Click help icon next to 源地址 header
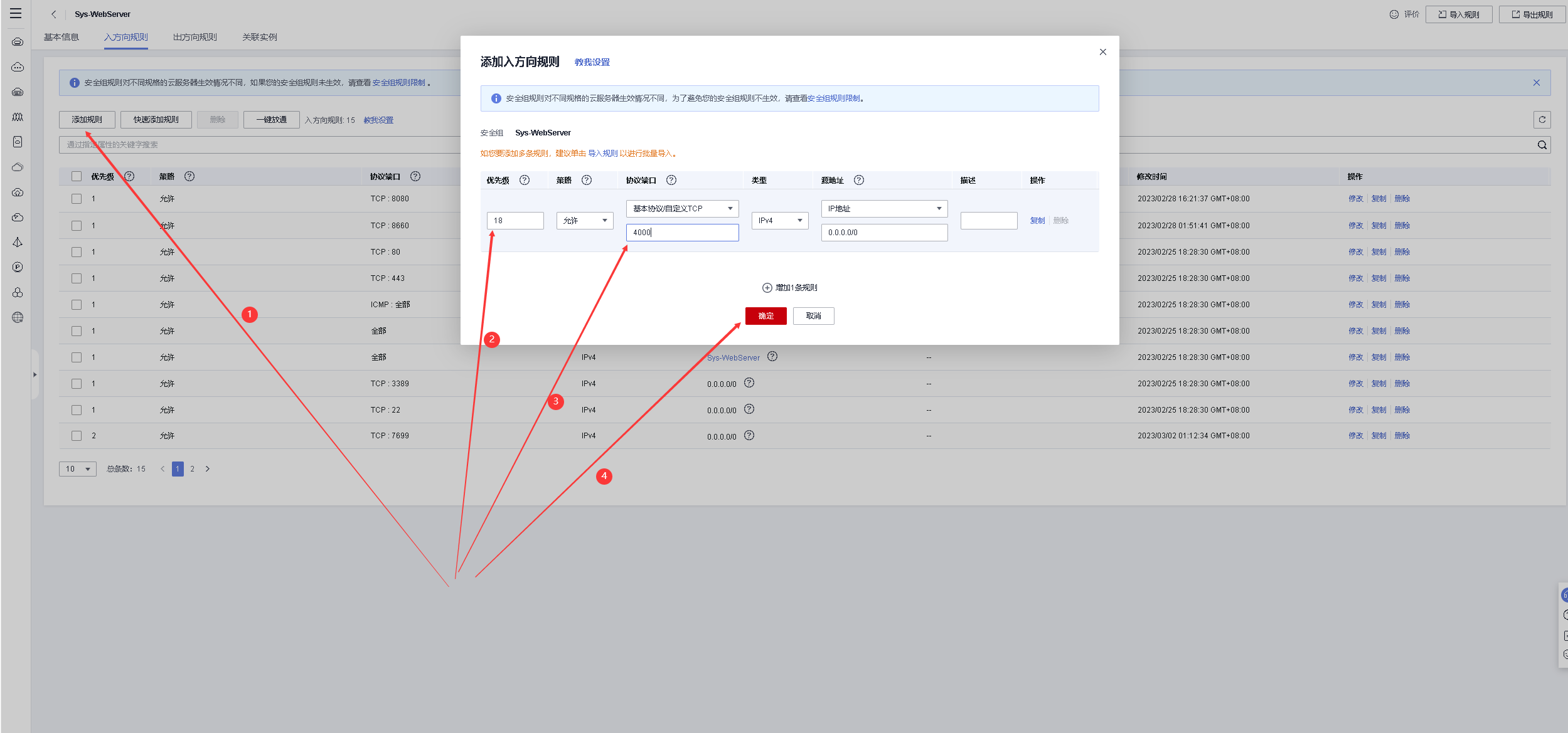This screenshot has width=1568, height=733. coord(858,180)
